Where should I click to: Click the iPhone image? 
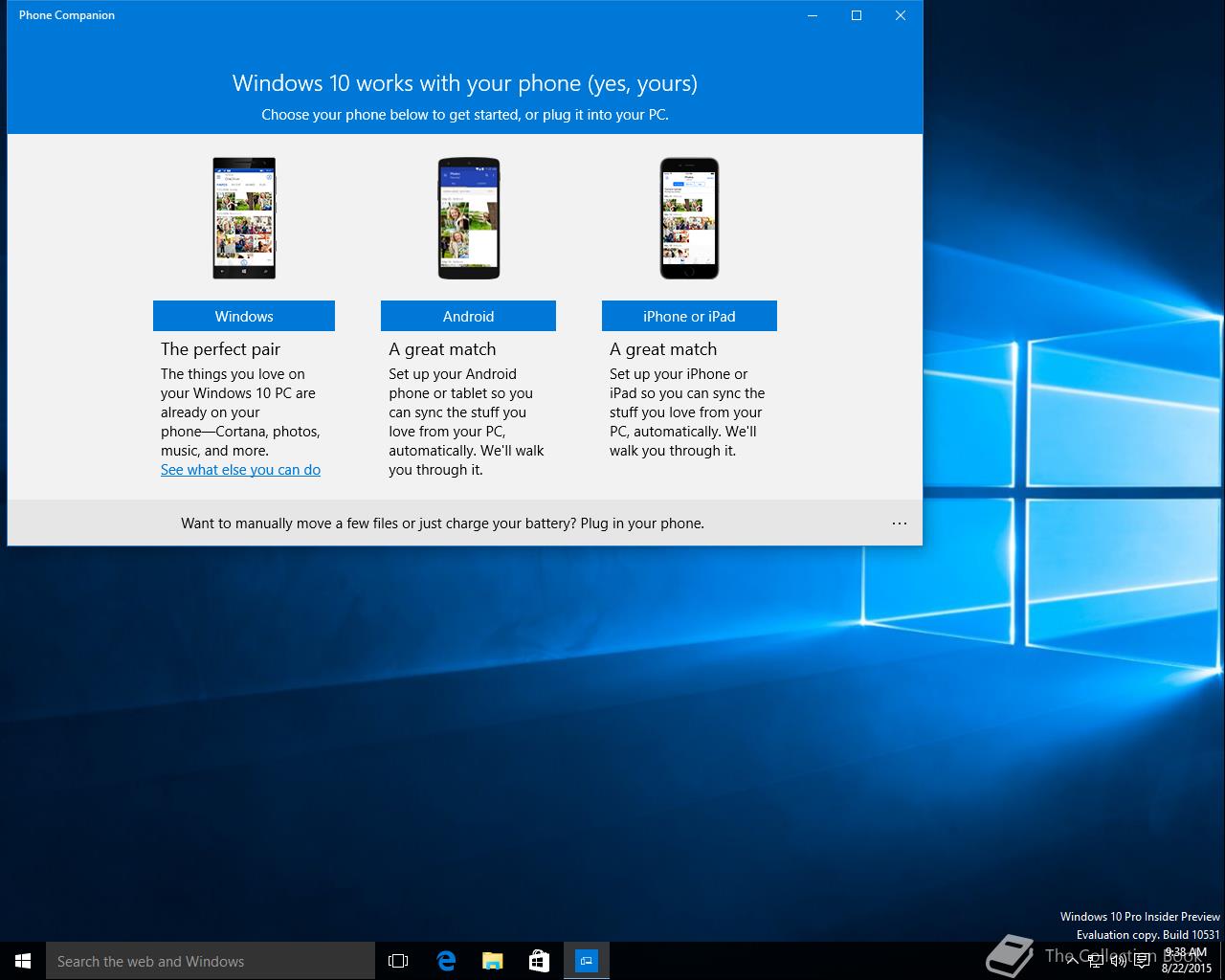[x=689, y=218]
